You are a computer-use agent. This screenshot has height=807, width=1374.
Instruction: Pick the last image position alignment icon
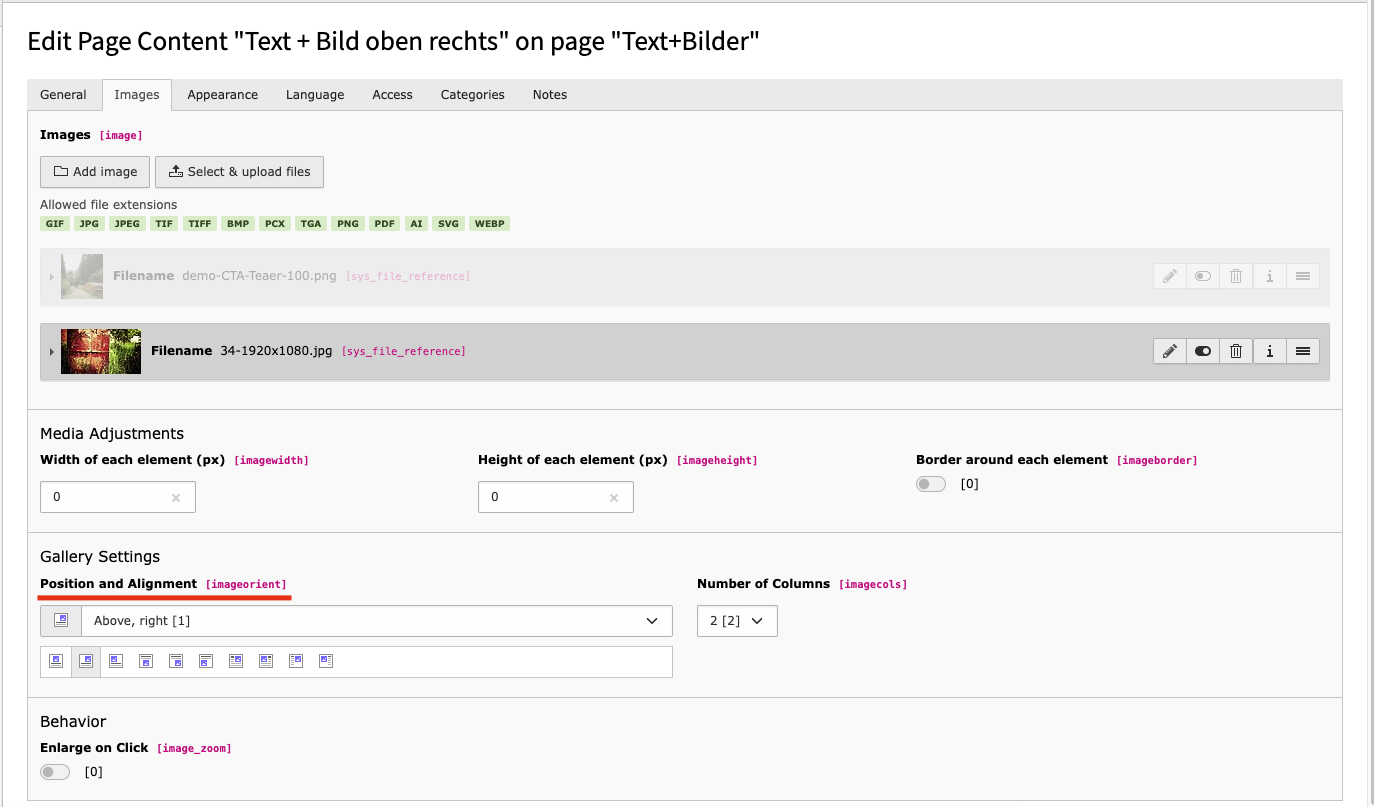(x=326, y=661)
